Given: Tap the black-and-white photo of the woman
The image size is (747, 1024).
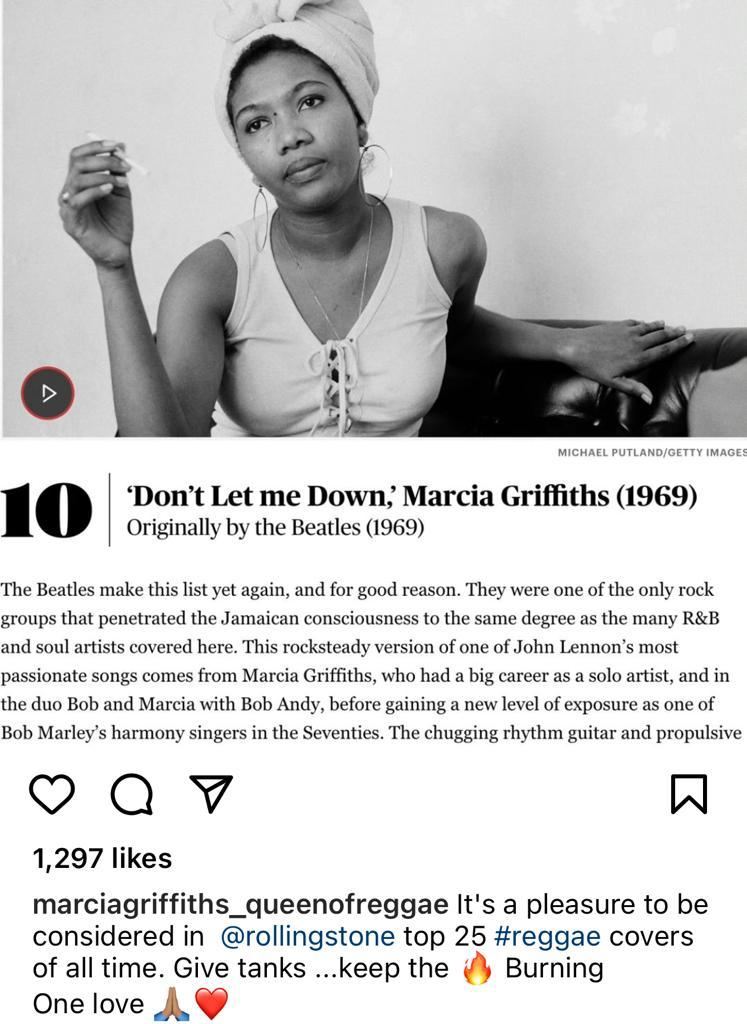Looking at the screenshot, I should tap(374, 218).
